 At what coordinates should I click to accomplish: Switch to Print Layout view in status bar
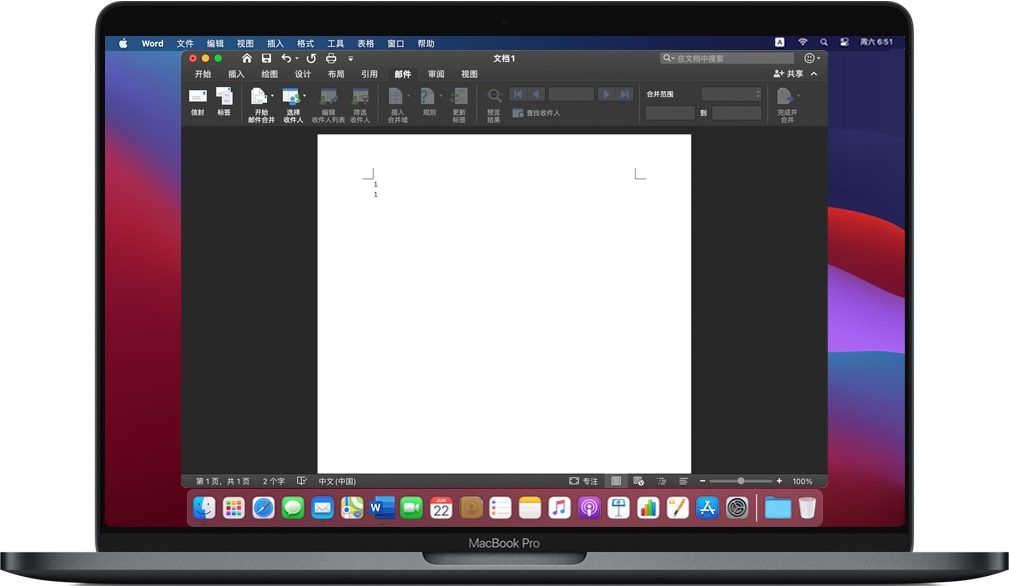click(616, 481)
